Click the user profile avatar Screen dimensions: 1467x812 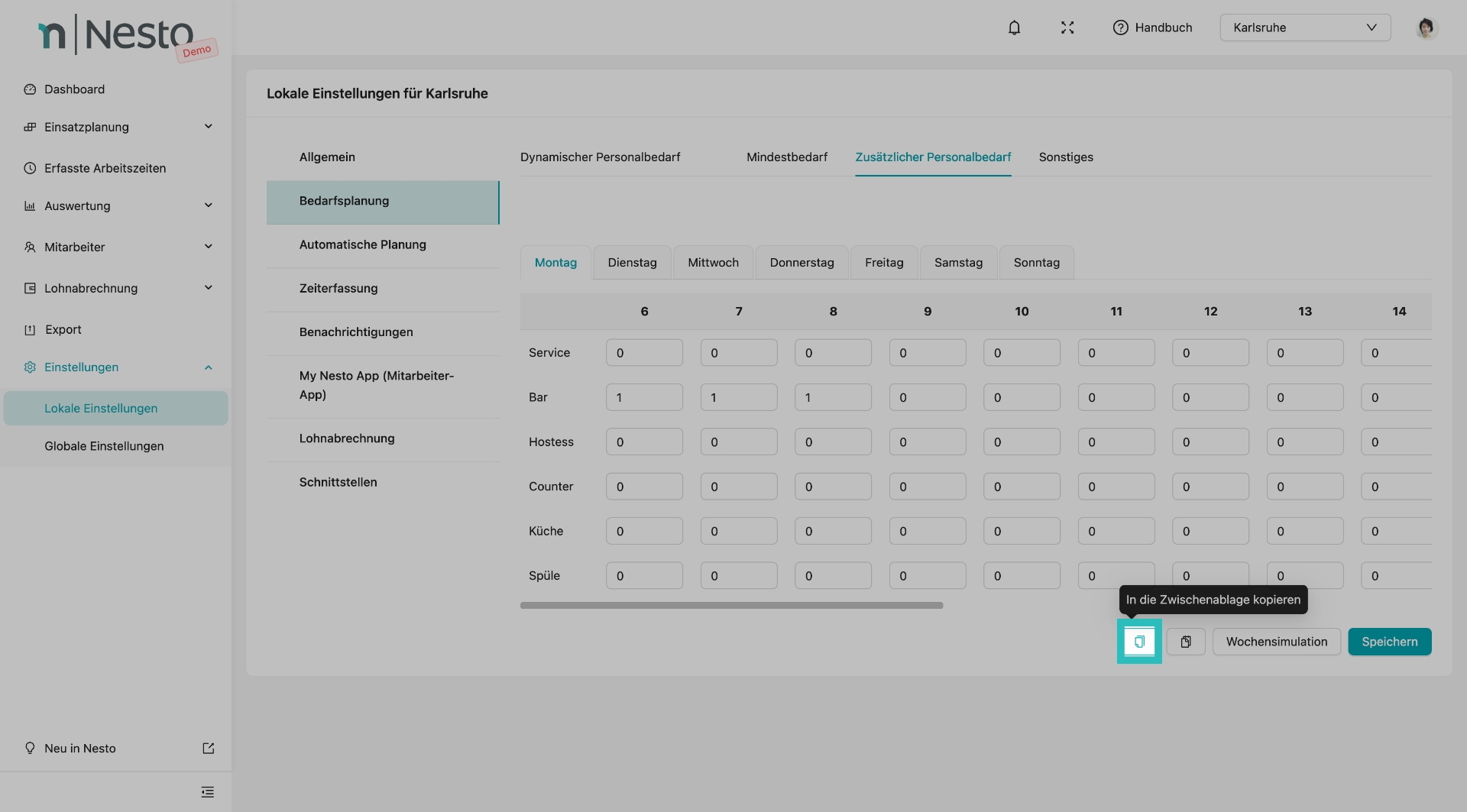coord(1425,27)
